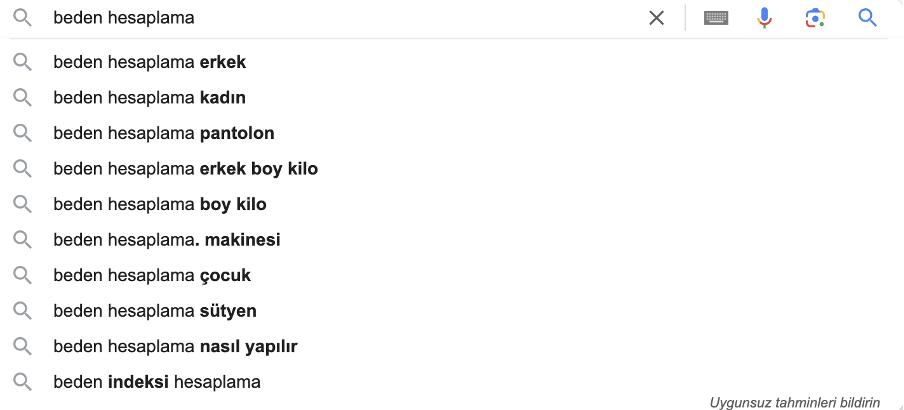Clear the search text with the X icon
This screenshot has height=410, width=904.
(x=656, y=18)
